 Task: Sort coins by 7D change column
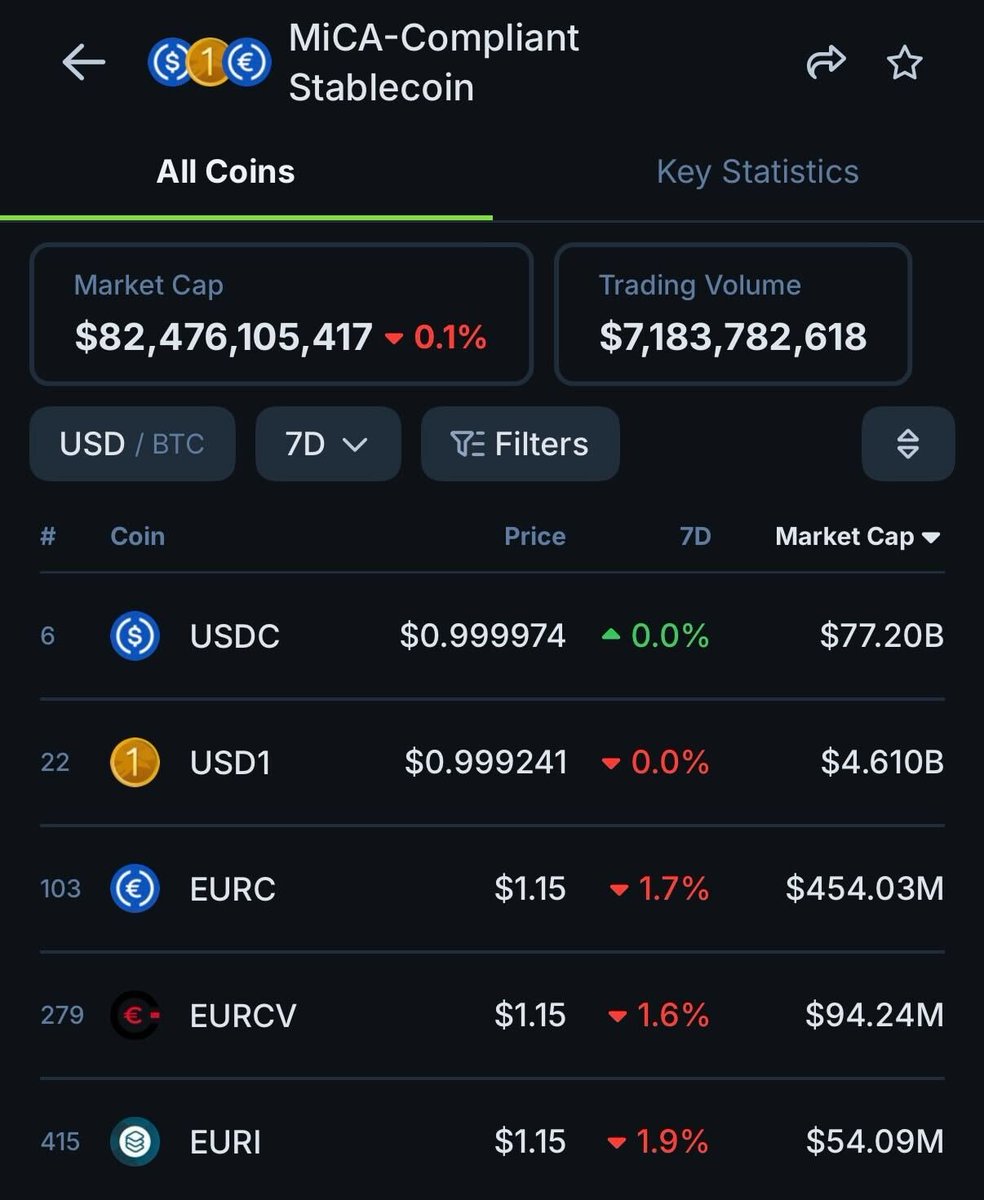point(695,537)
